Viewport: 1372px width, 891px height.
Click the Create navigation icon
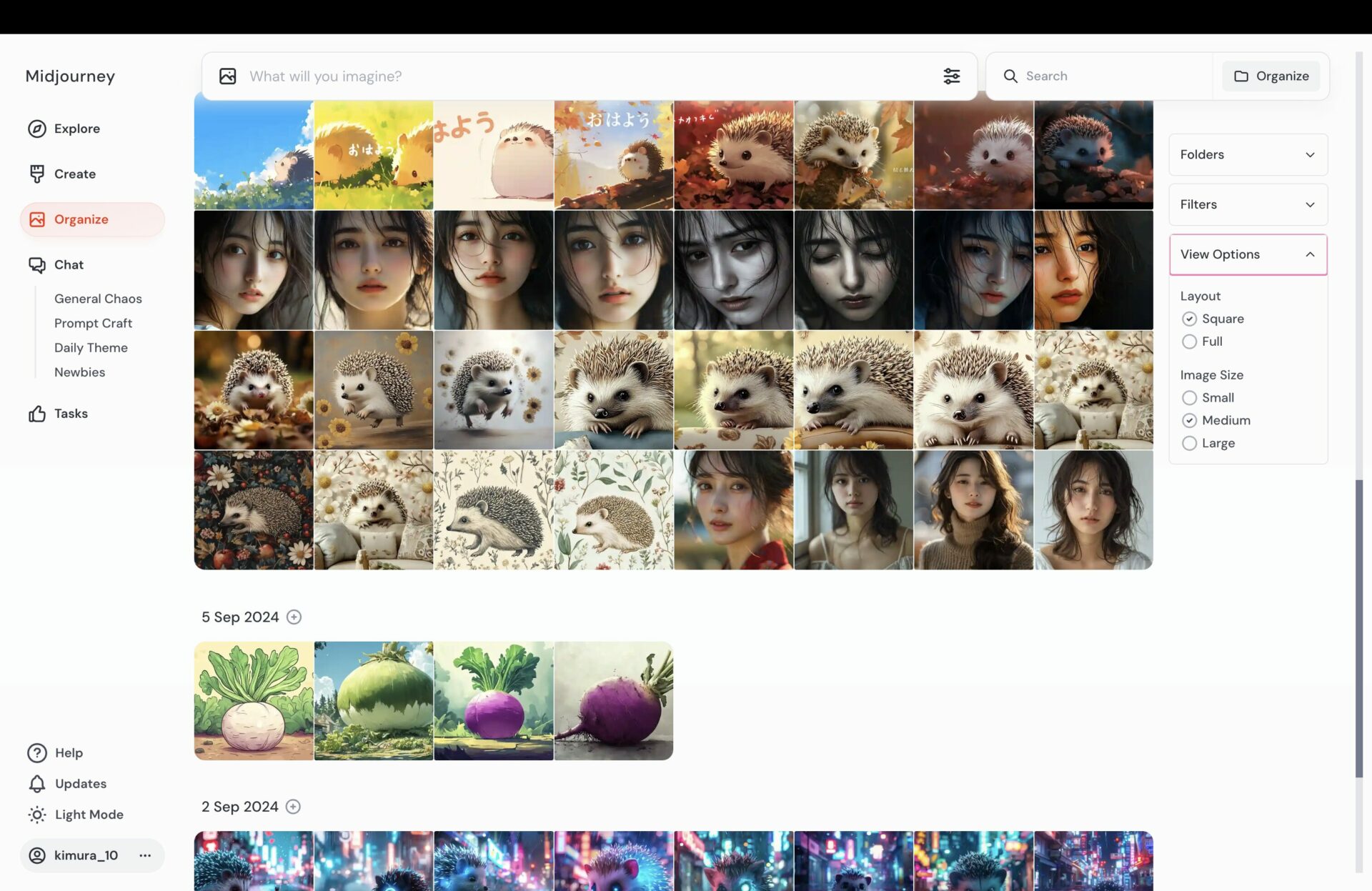[x=37, y=174]
